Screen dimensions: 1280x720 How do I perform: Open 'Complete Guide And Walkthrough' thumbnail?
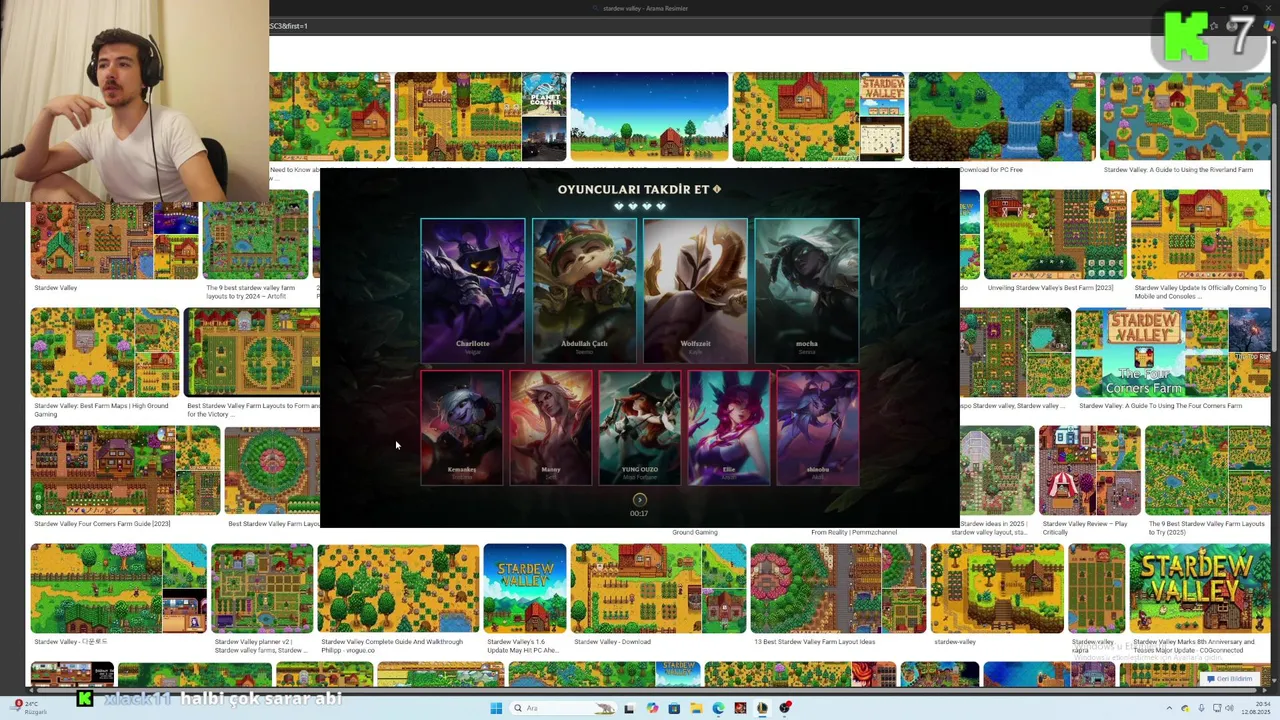(x=398, y=589)
